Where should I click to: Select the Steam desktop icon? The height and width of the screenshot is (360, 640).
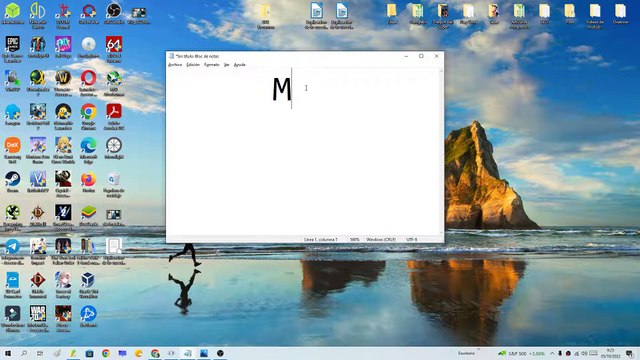(13, 182)
